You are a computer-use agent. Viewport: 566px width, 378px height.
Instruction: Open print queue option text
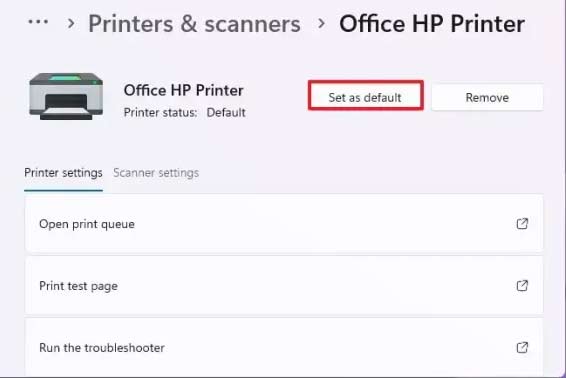pyautogui.click(x=87, y=224)
